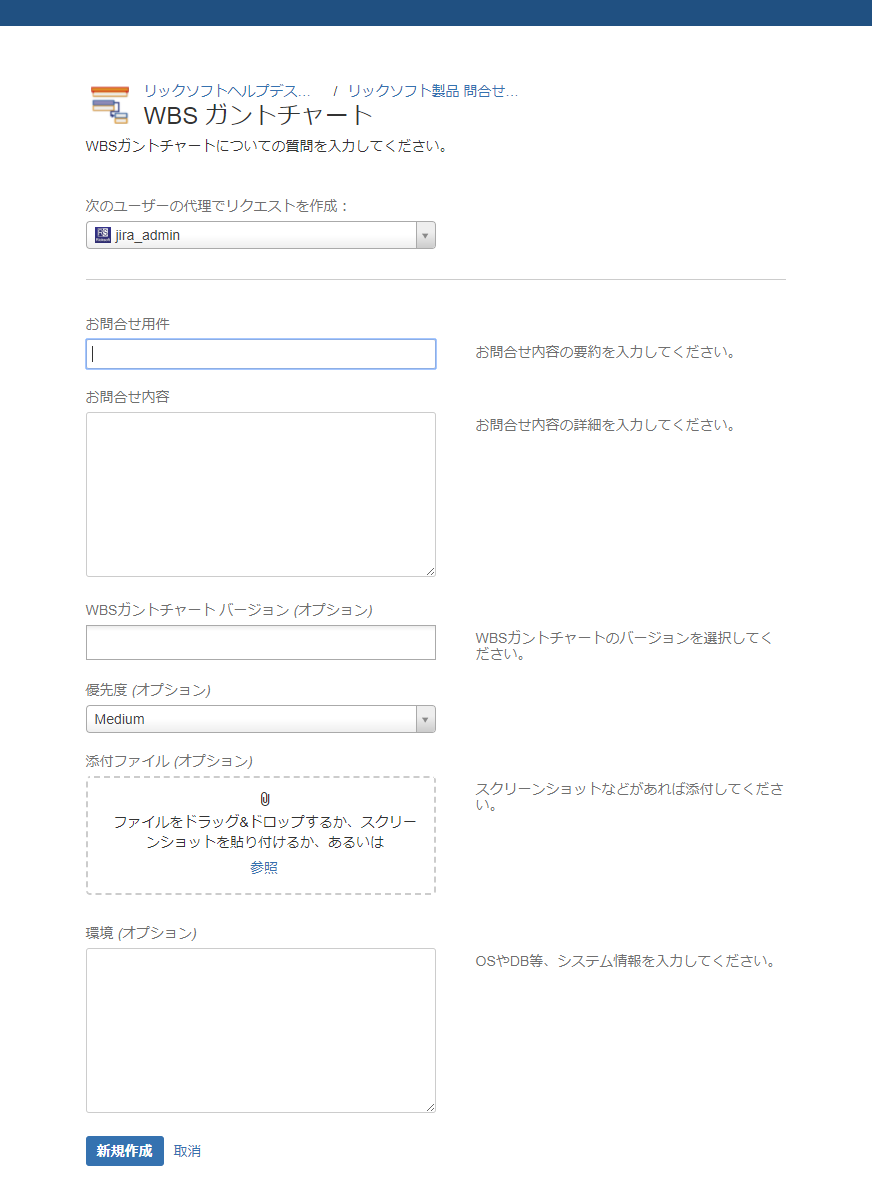Click the WBSガントチャート バージョン (オプション) label

click(229, 610)
